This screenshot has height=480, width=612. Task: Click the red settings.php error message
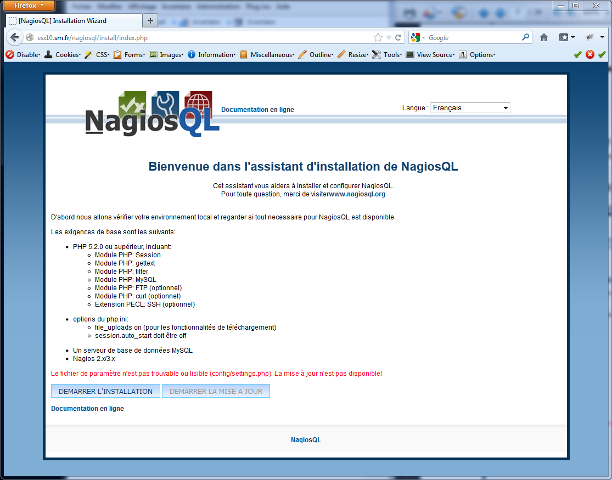pos(217,373)
